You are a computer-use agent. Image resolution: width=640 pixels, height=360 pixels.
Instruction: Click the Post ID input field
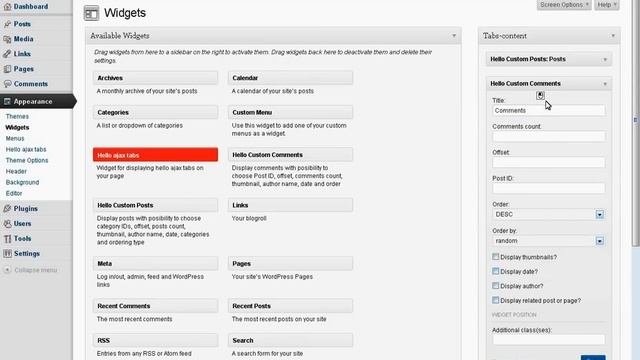pyautogui.click(x=548, y=189)
